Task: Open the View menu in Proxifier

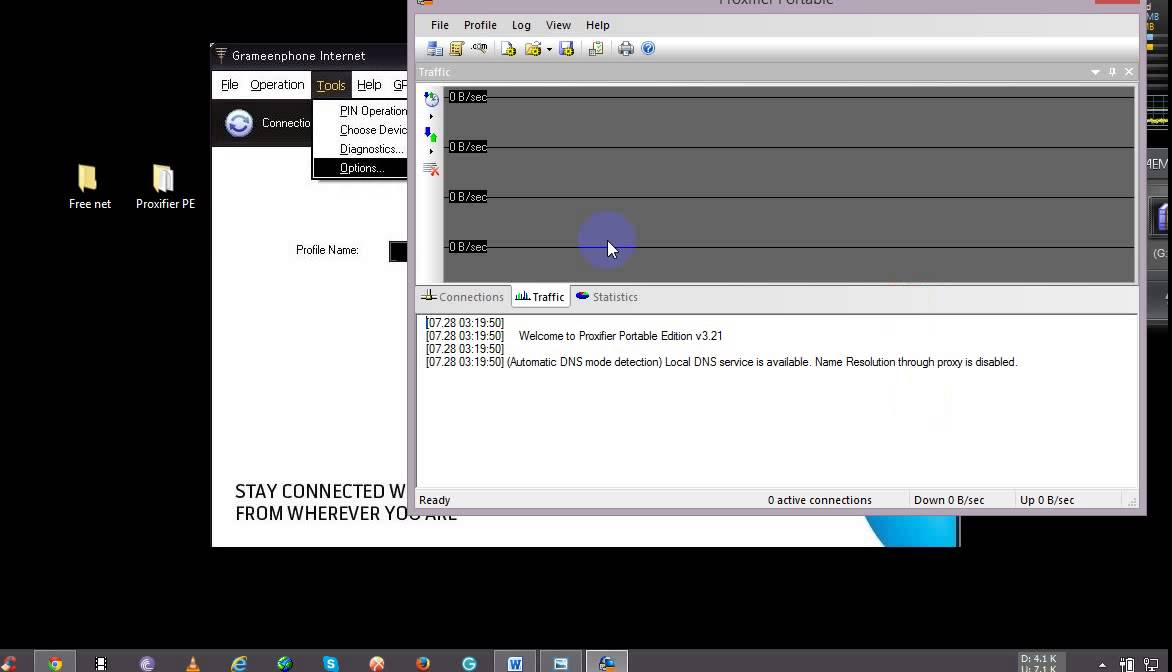Action: (x=558, y=25)
